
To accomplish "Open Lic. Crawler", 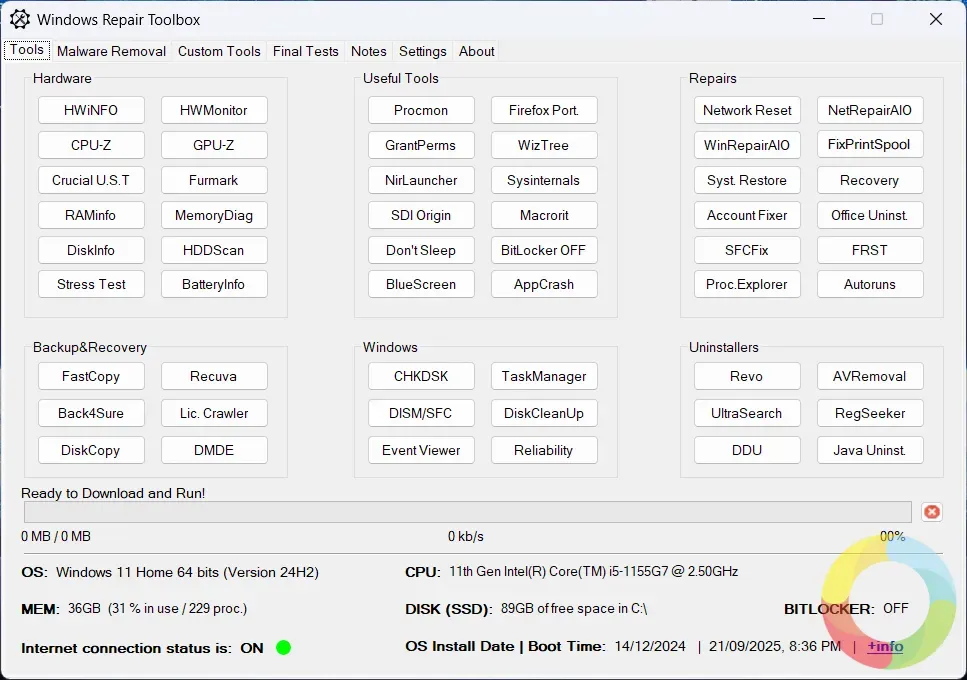I will (x=214, y=413).
